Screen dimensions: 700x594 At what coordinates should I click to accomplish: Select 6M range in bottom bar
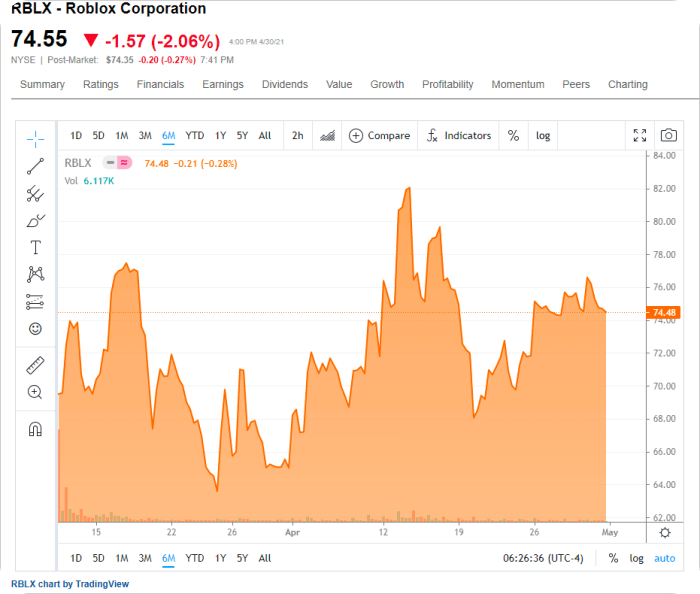coord(168,558)
